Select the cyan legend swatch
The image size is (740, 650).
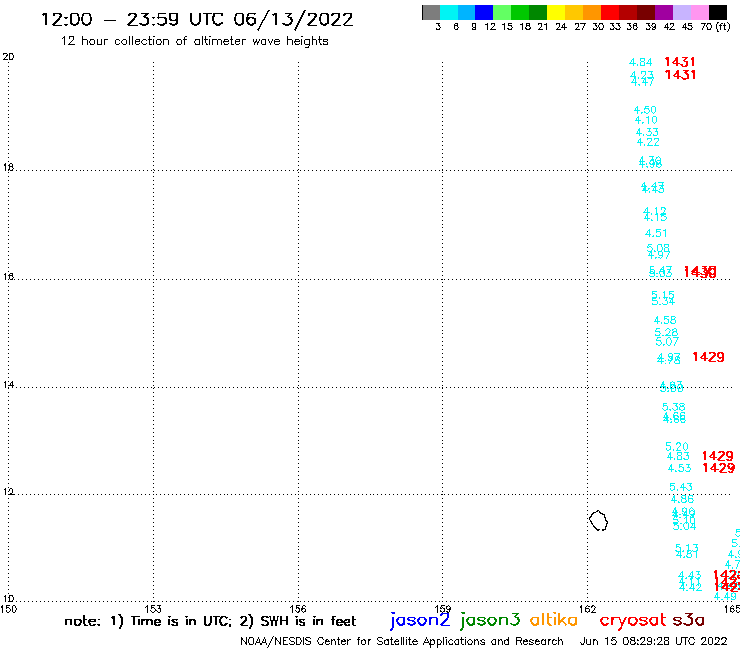pyautogui.click(x=448, y=12)
